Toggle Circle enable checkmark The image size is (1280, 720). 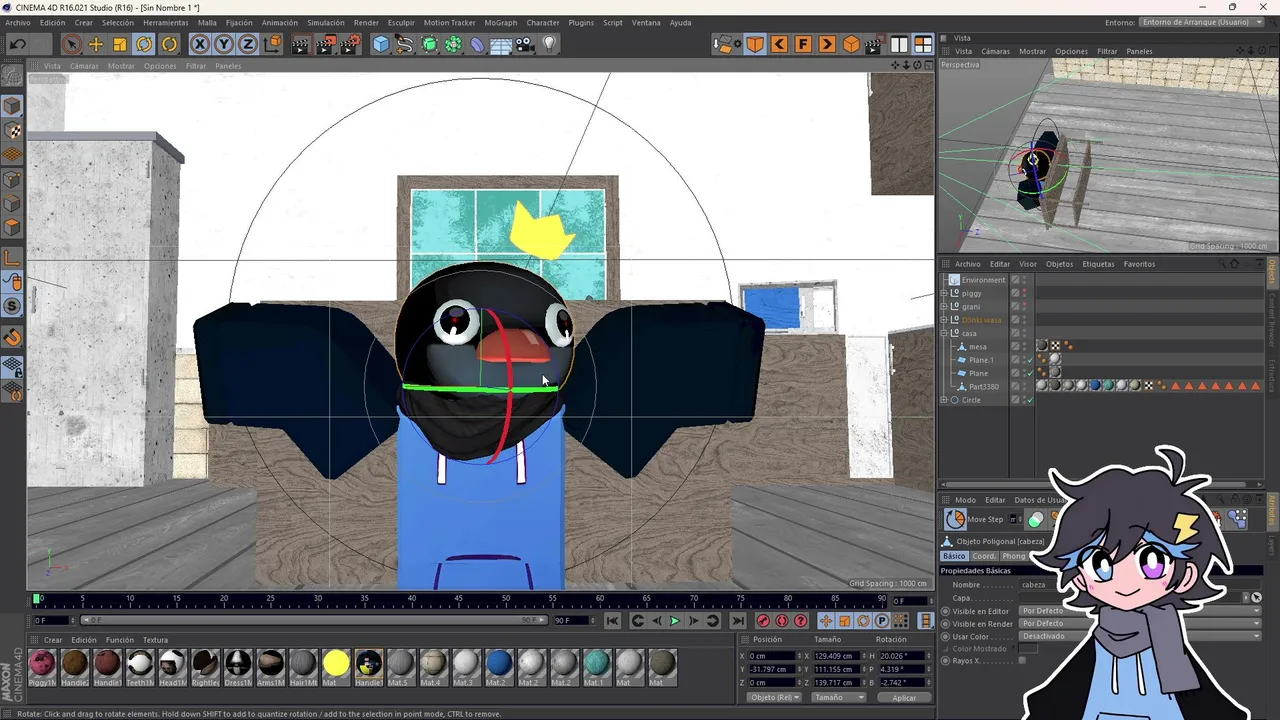pos(1030,400)
